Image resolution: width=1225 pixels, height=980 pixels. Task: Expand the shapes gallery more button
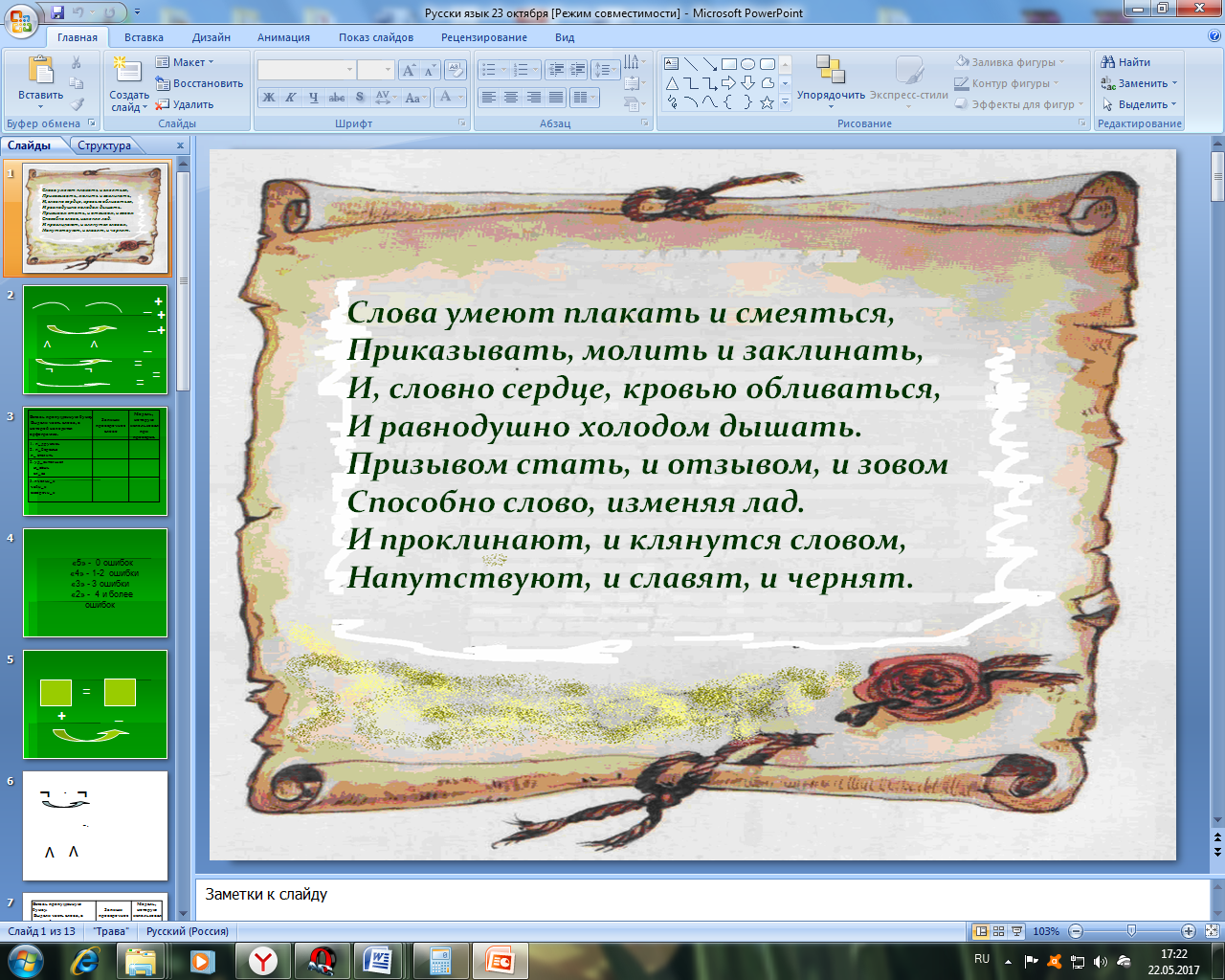785,102
